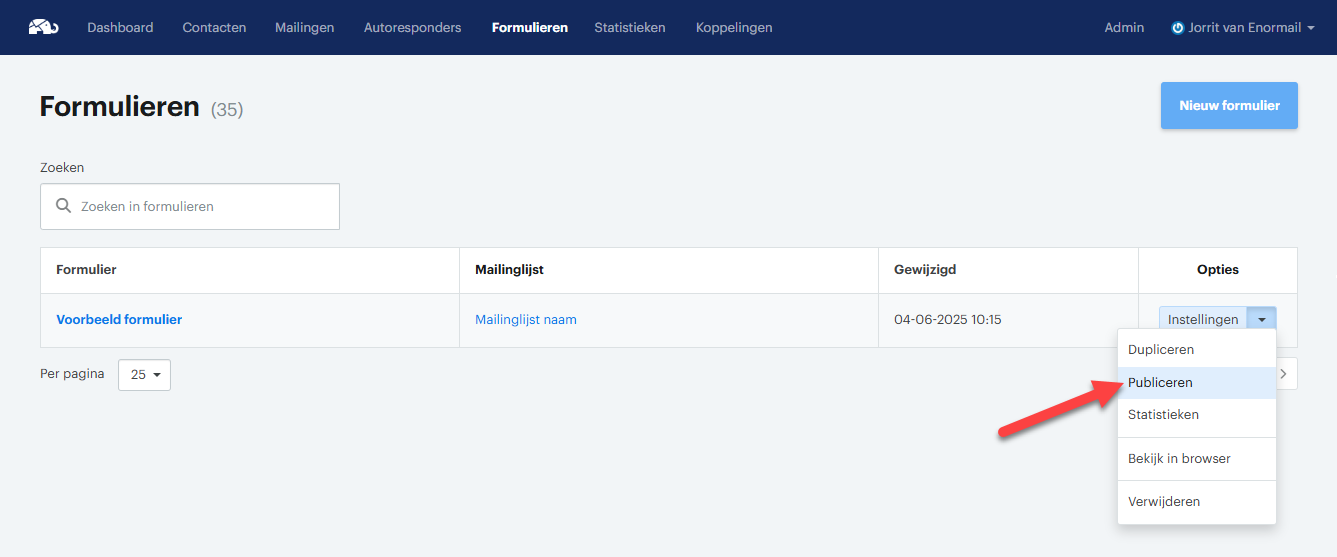1337x557 pixels.
Task: Open the Mailinglijst naam link
Action: coord(526,320)
